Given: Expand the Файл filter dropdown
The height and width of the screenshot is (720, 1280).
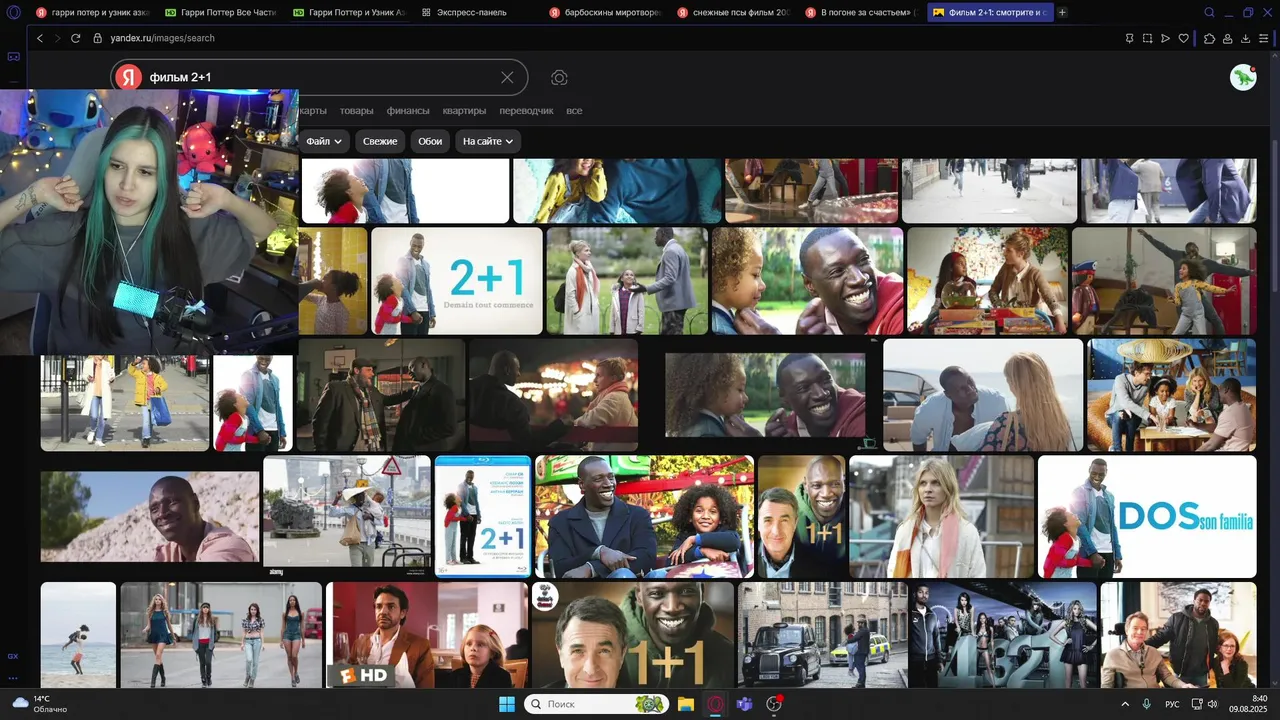Looking at the screenshot, I should (324, 141).
